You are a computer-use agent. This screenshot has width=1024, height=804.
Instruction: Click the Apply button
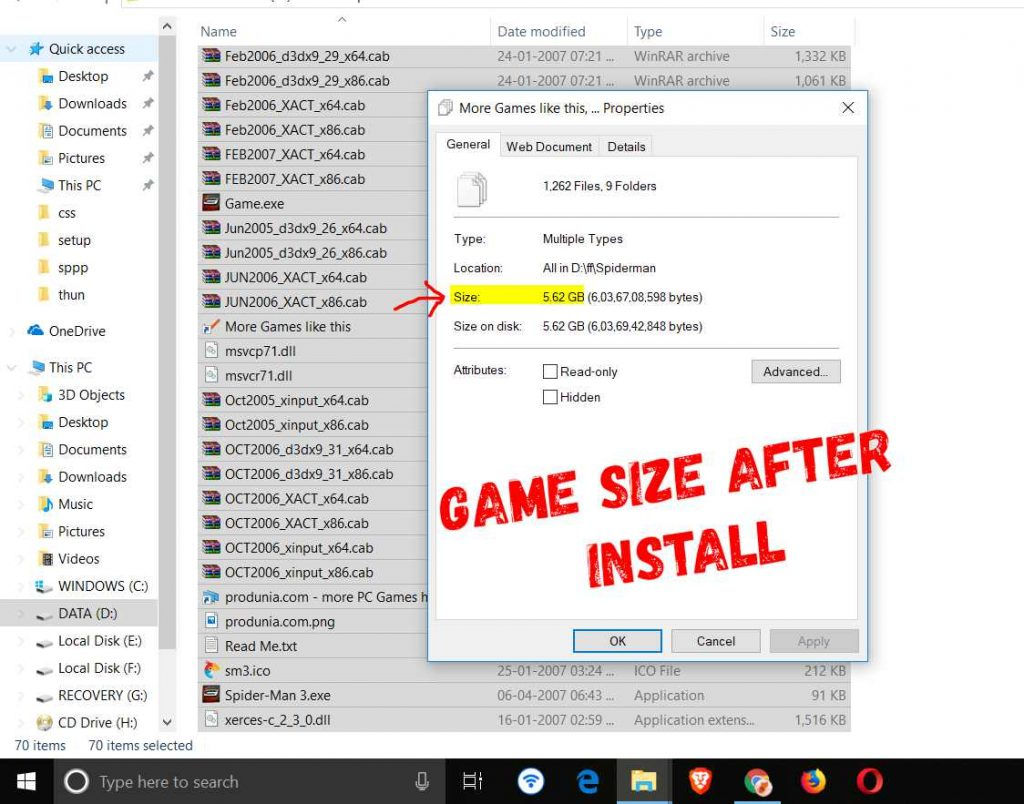point(814,641)
